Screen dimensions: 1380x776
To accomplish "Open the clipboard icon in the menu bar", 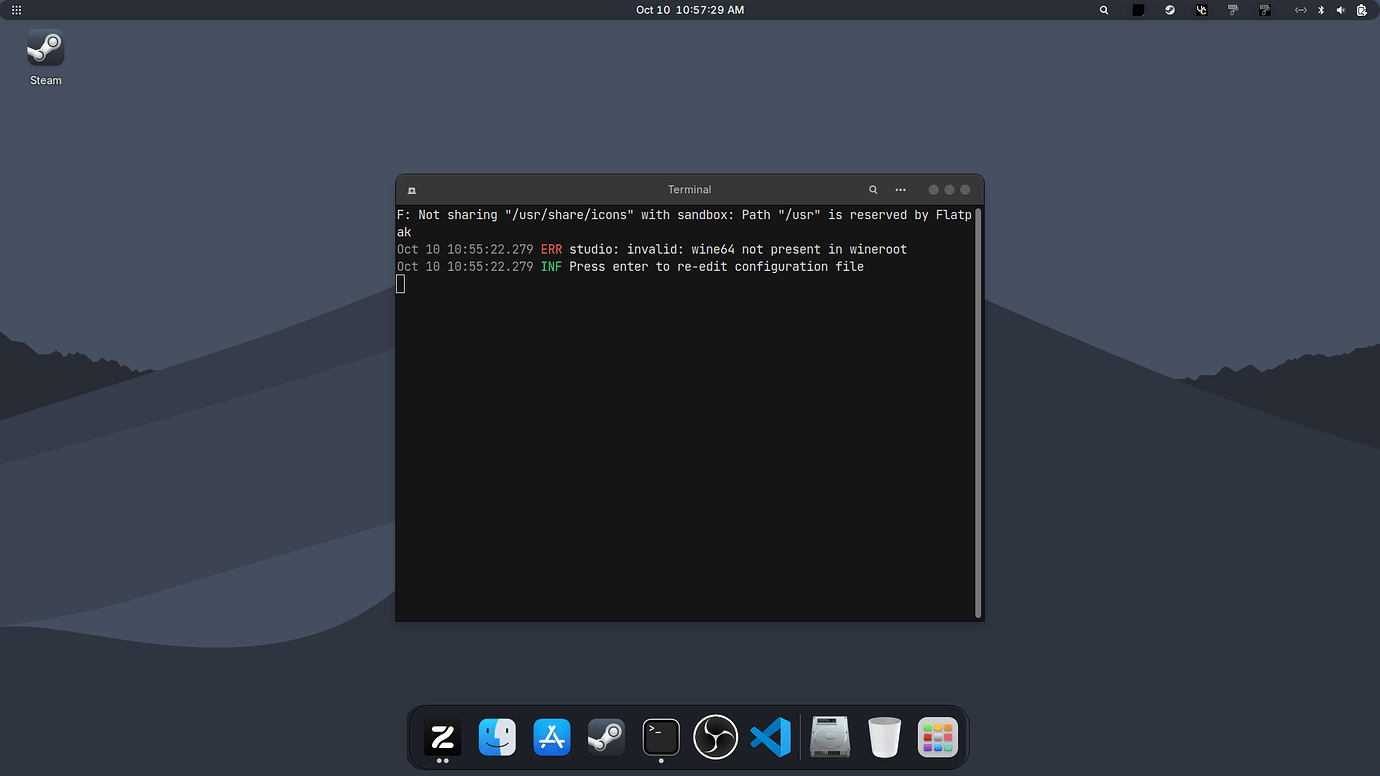I will (x=1362, y=10).
